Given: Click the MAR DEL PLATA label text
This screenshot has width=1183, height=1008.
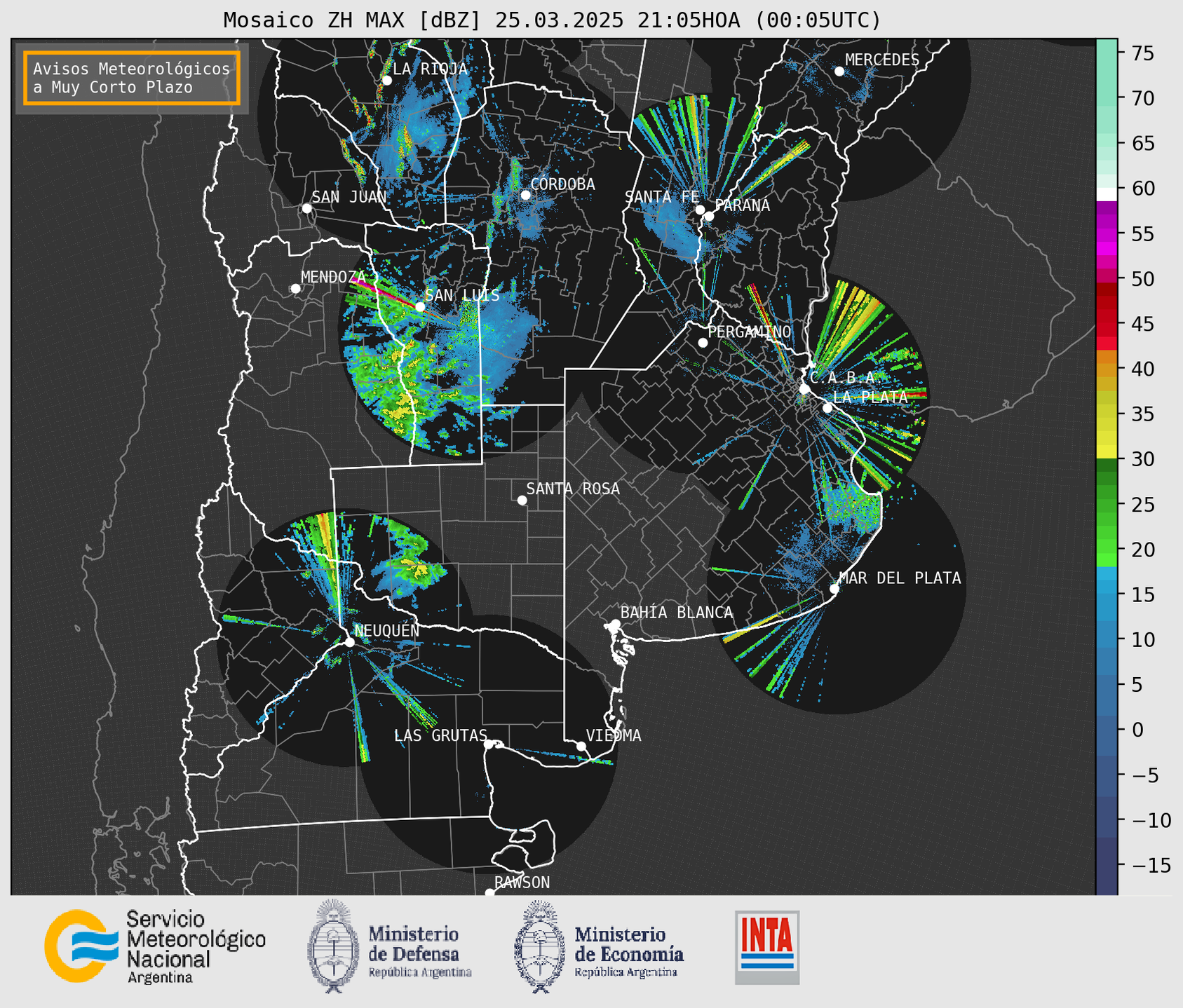Looking at the screenshot, I should tap(900, 578).
